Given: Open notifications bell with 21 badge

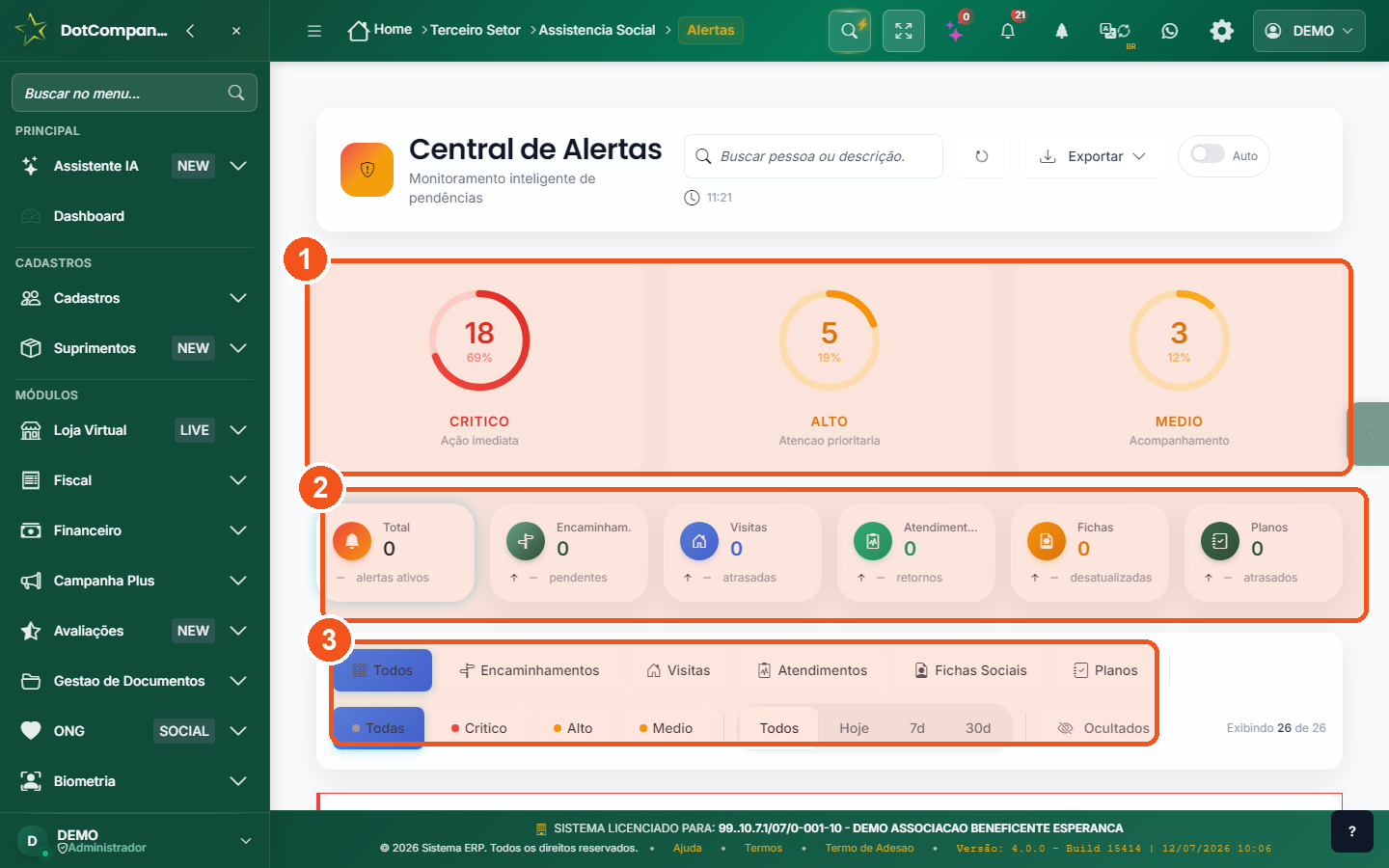Looking at the screenshot, I should click(x=1008, y=31).
